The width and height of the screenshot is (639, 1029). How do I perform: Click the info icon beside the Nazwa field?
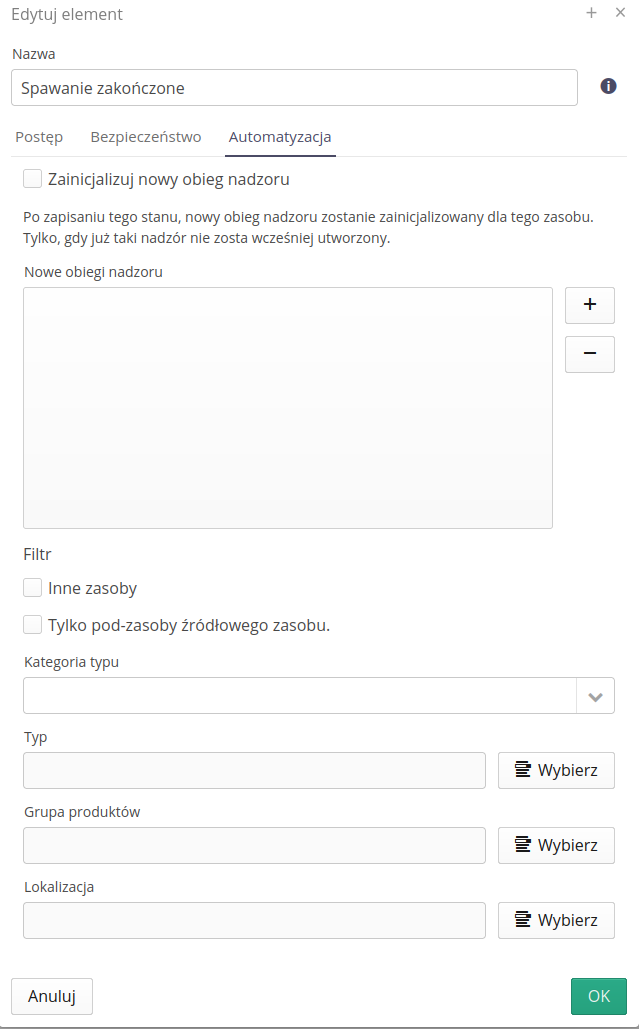click(608, 86)
